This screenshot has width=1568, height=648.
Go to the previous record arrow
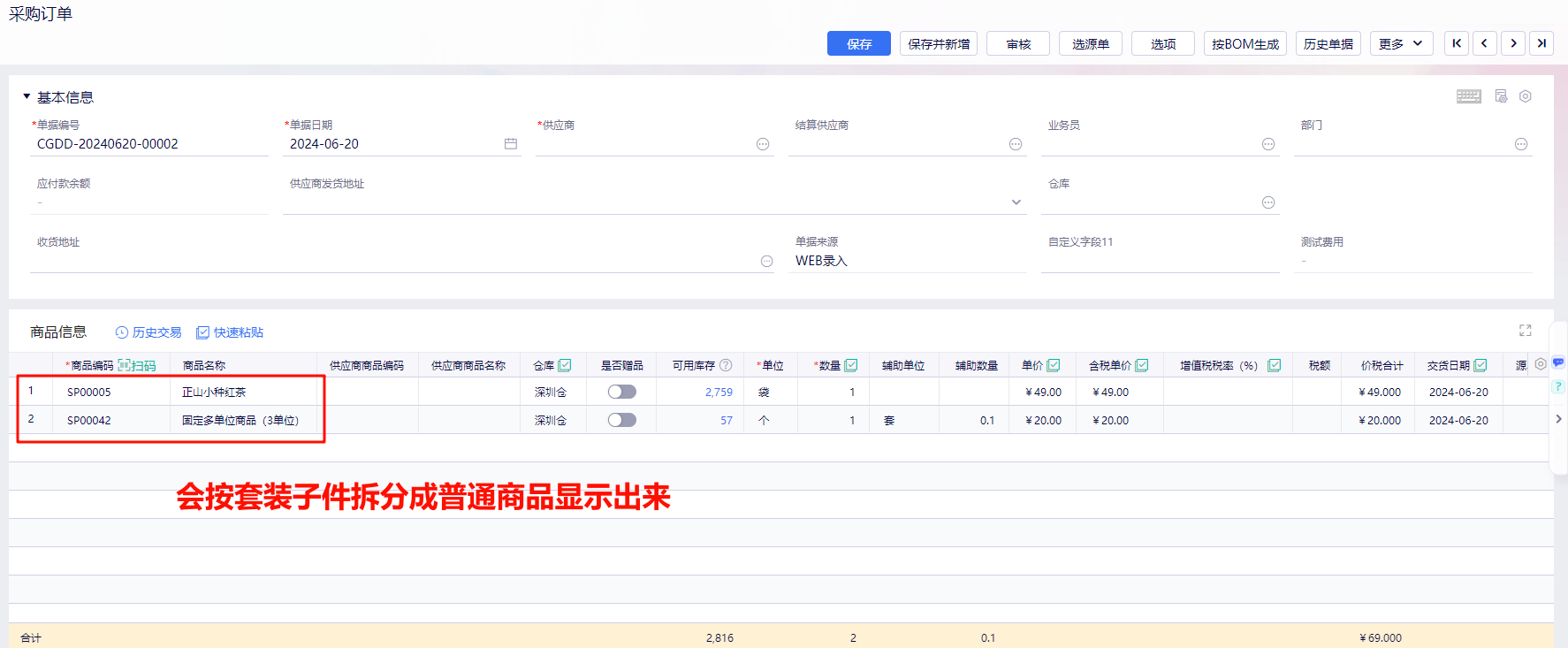click(1485, 43)
